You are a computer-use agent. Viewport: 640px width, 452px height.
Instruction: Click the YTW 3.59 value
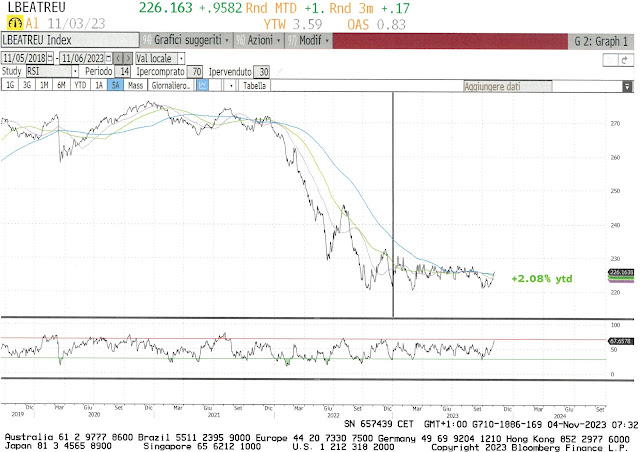(x=293, y=24)
